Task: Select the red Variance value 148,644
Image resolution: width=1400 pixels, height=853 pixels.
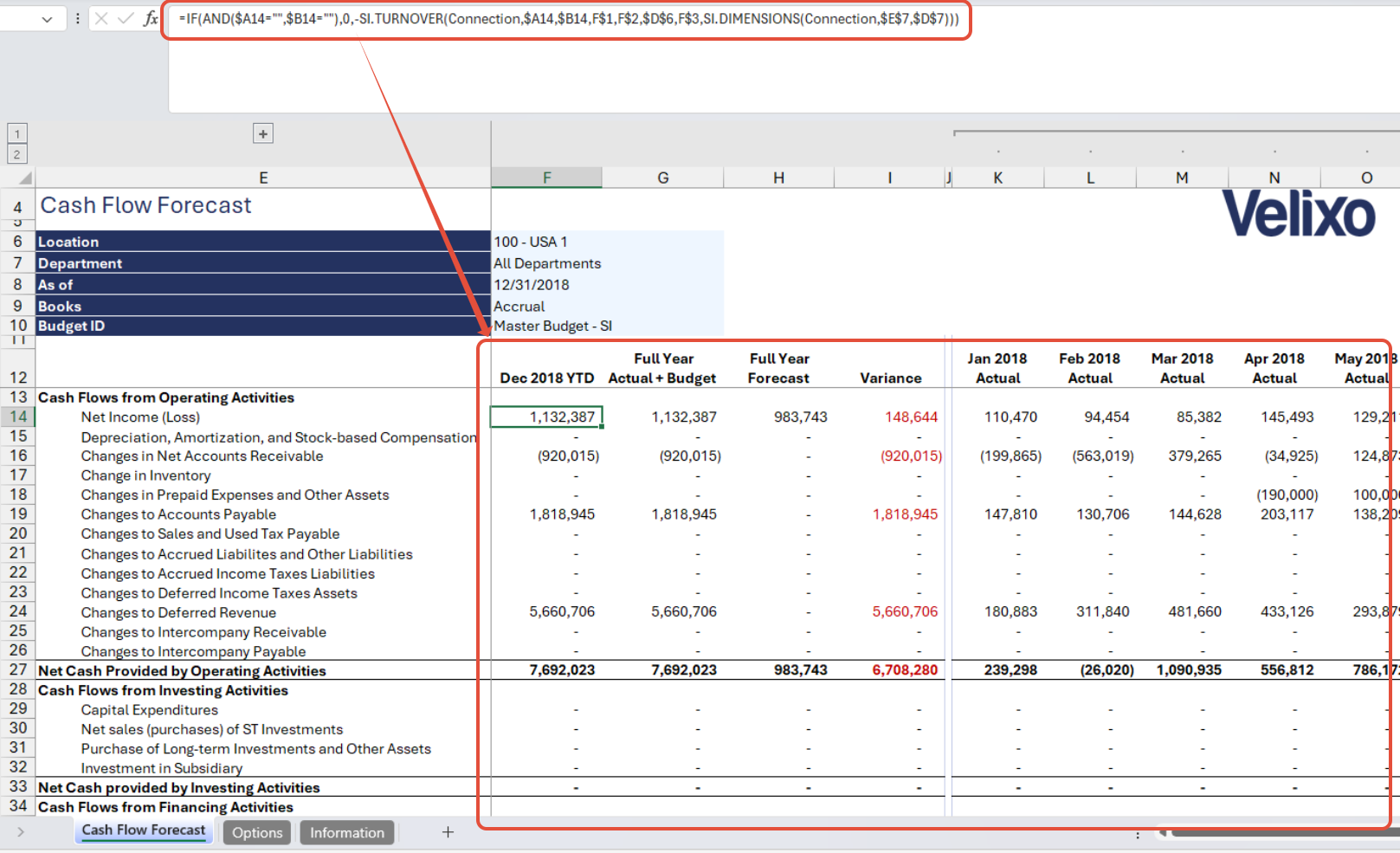Action: tap(911, 417)
